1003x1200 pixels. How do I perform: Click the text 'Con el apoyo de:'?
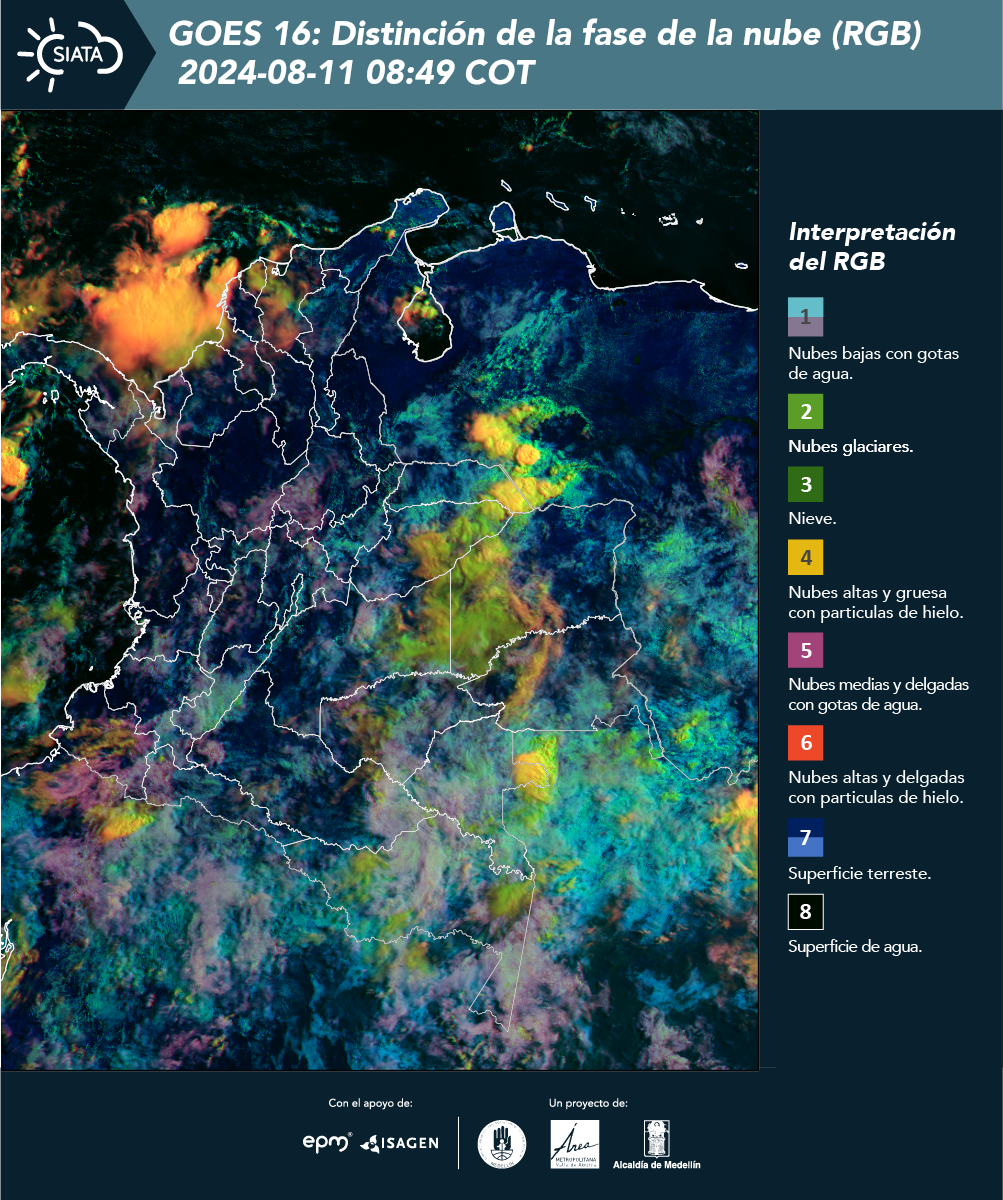tap(370, 1103)
